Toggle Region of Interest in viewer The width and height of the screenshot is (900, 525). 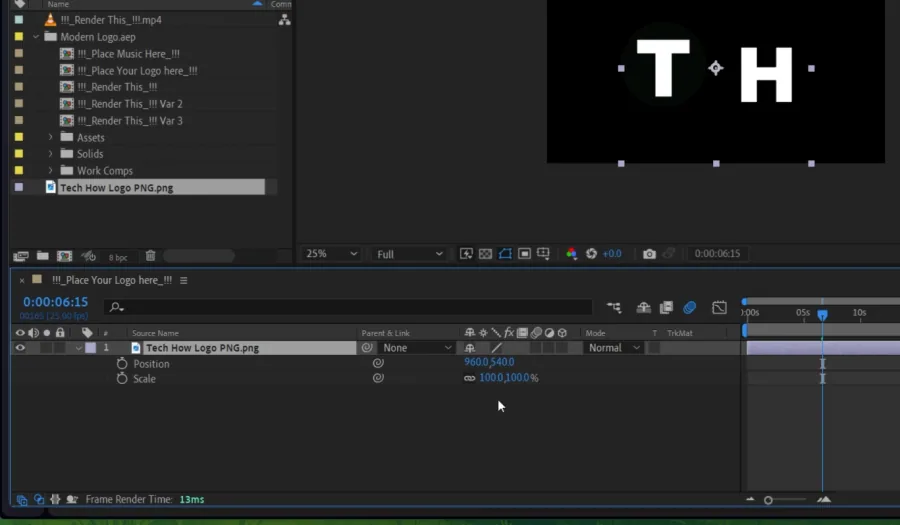click(x=524, y=254)
